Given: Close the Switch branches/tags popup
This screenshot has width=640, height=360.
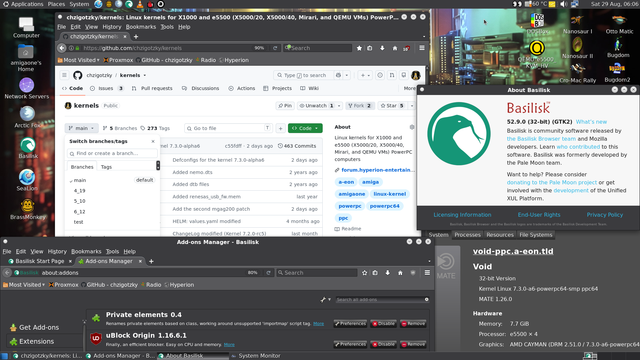Looking at the screenshot, I should coord(153,141).
